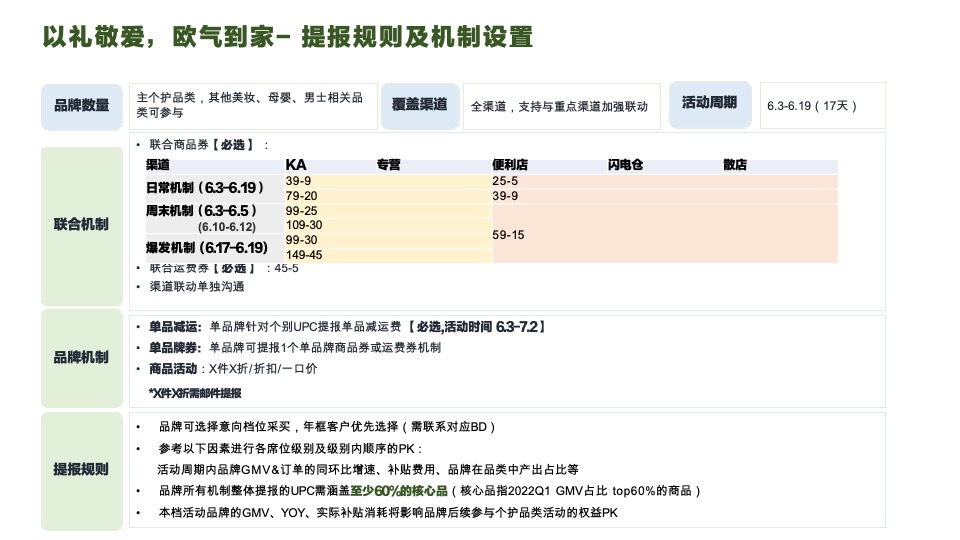Viewport: 960px width, 540px height.
Task: Click row label 周末机制（6.3-6.5）
Action: pos(201,211)
